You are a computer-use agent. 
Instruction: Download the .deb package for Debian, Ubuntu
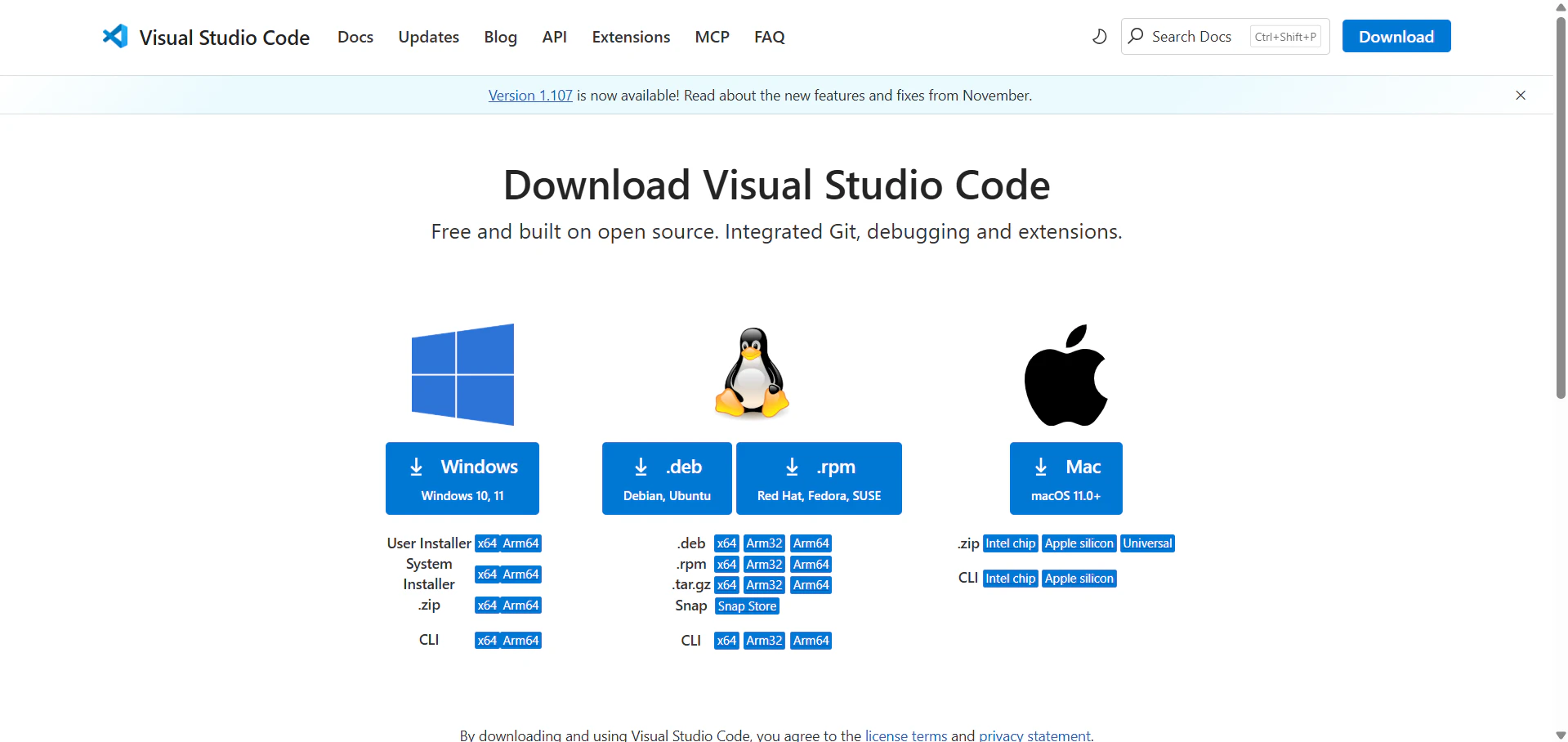pyautogui.click(x=667, y=479)
